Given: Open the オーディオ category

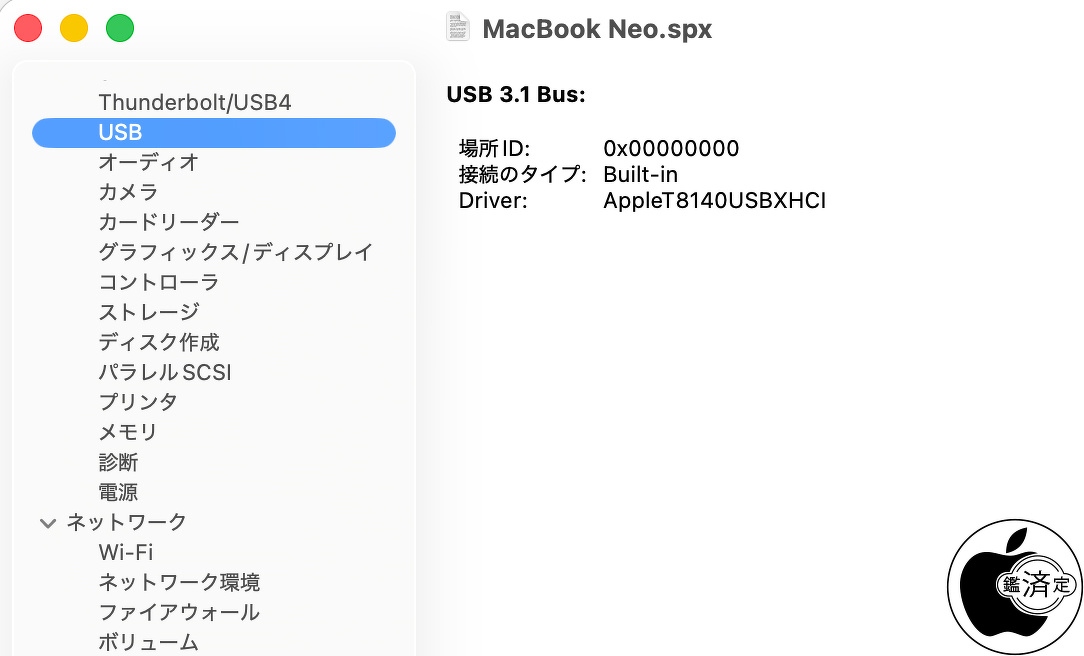Looking at the screenshot, I should 148,162.
